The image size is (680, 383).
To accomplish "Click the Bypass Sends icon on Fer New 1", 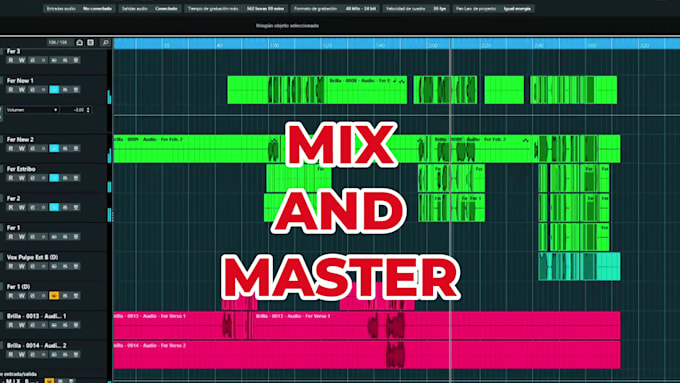I will point(76,90).
